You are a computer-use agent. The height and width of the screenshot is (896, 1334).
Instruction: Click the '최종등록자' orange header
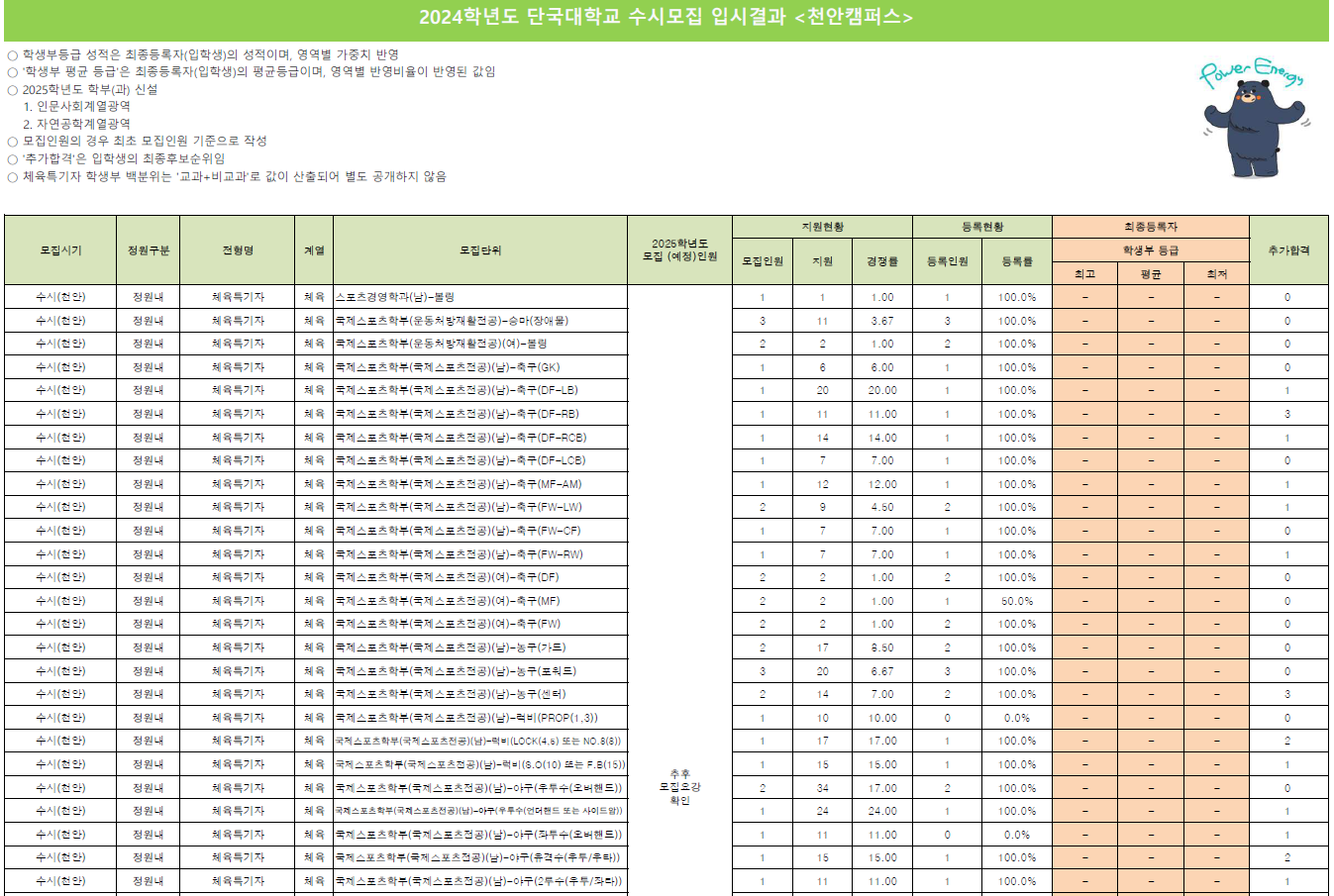coord(1151,227)
